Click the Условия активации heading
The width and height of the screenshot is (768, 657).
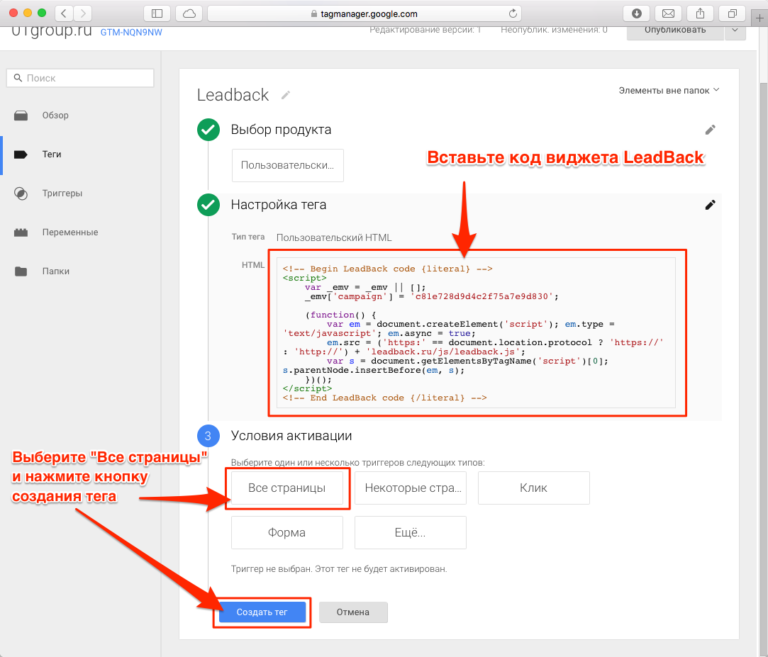tap(291, 436)
